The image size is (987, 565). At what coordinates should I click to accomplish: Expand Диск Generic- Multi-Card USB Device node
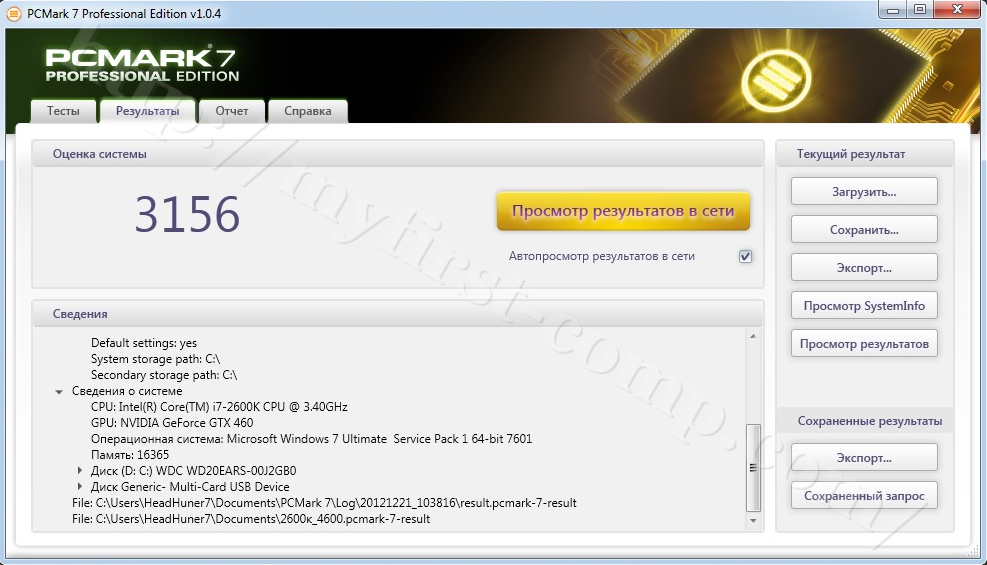tap(79, 486)
